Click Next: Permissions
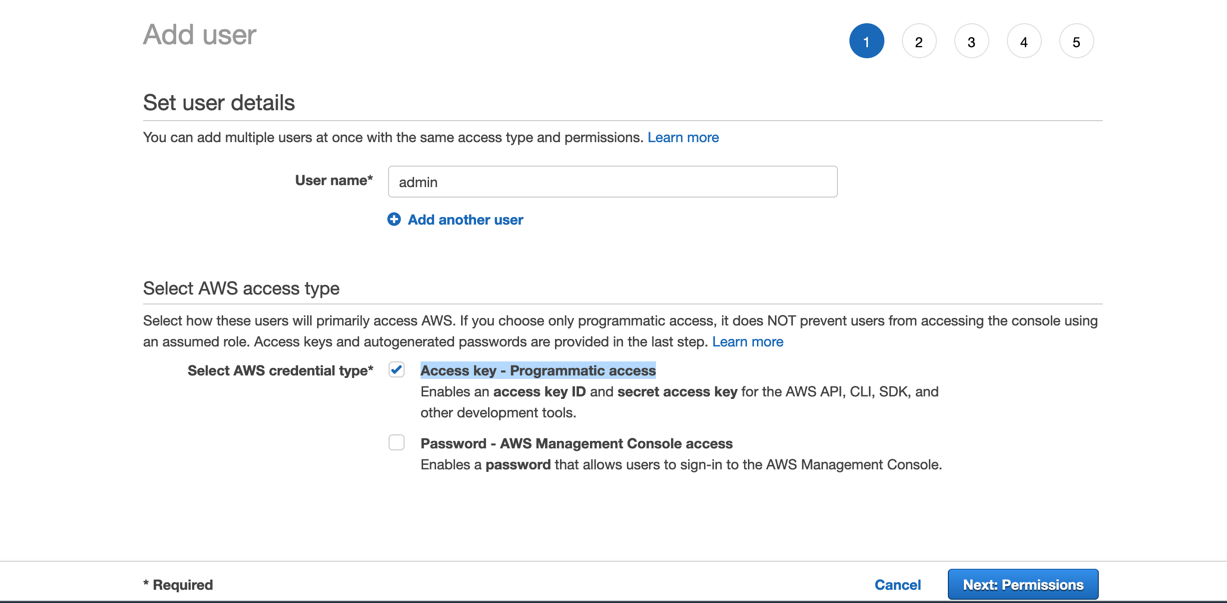This screenshot has height=603, width=1227. pos(1022,584)
